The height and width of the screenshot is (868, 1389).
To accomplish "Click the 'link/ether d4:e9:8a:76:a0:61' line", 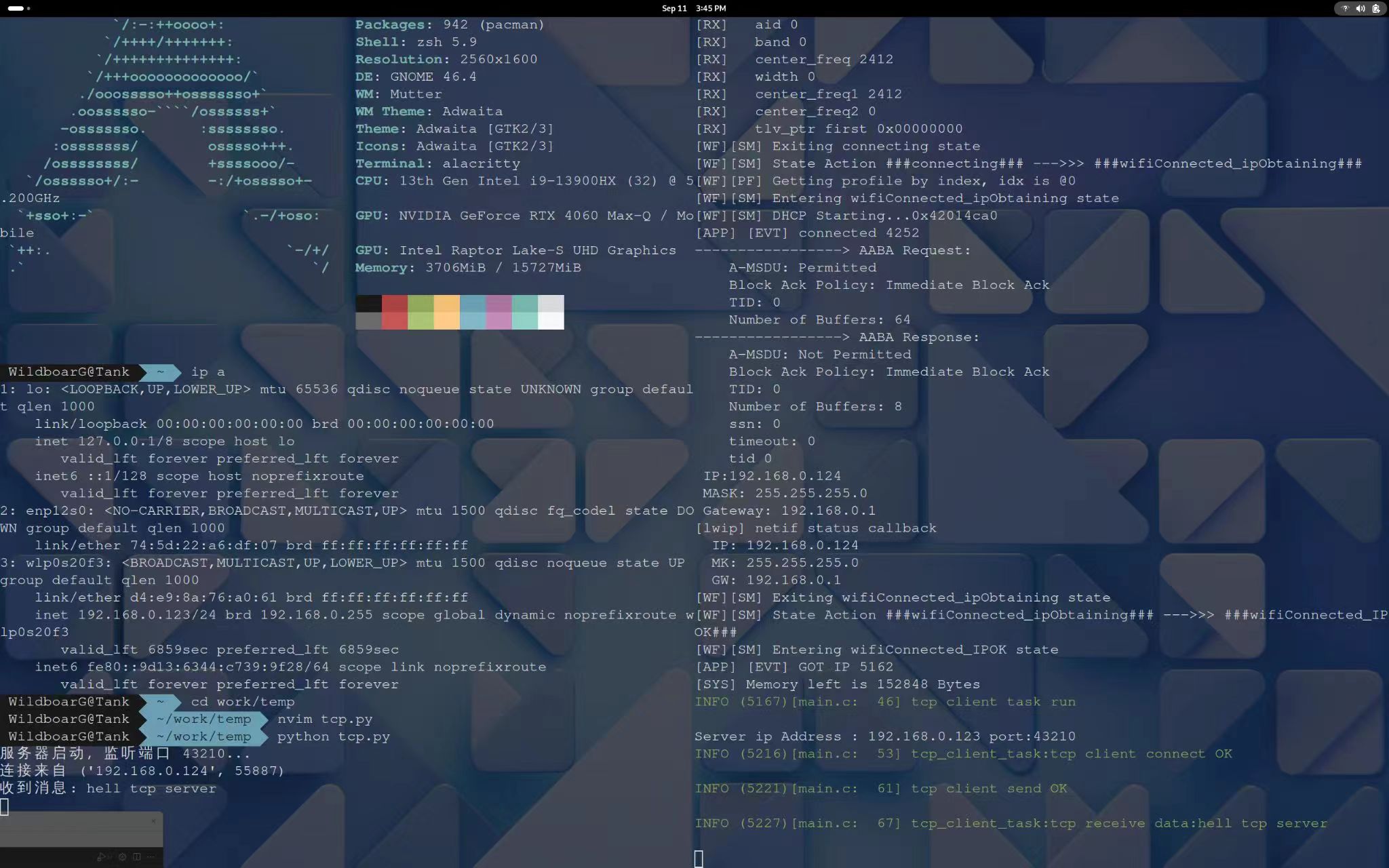I will [252, 597].
